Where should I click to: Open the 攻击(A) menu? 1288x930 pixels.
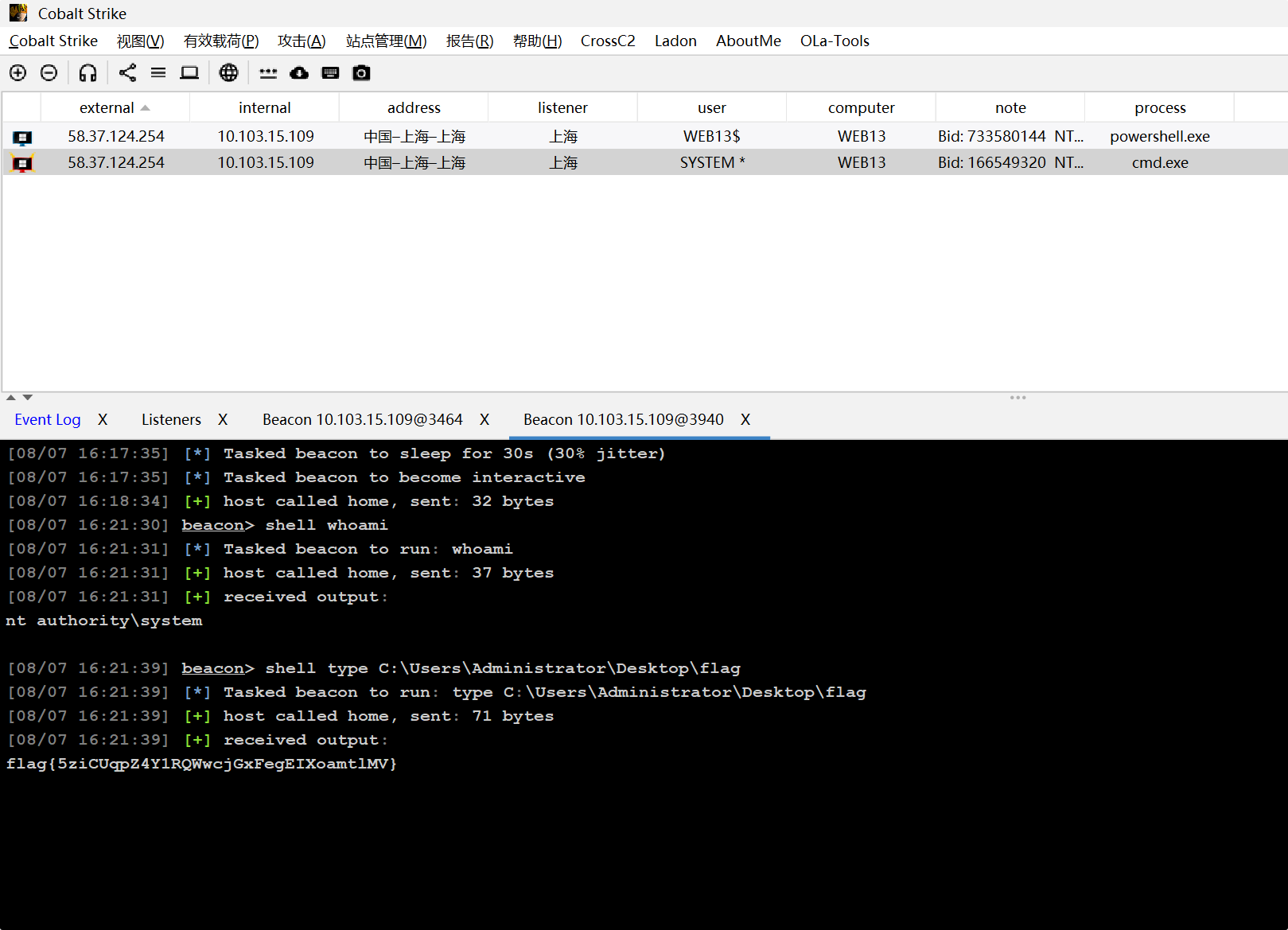tap(302, 41)
